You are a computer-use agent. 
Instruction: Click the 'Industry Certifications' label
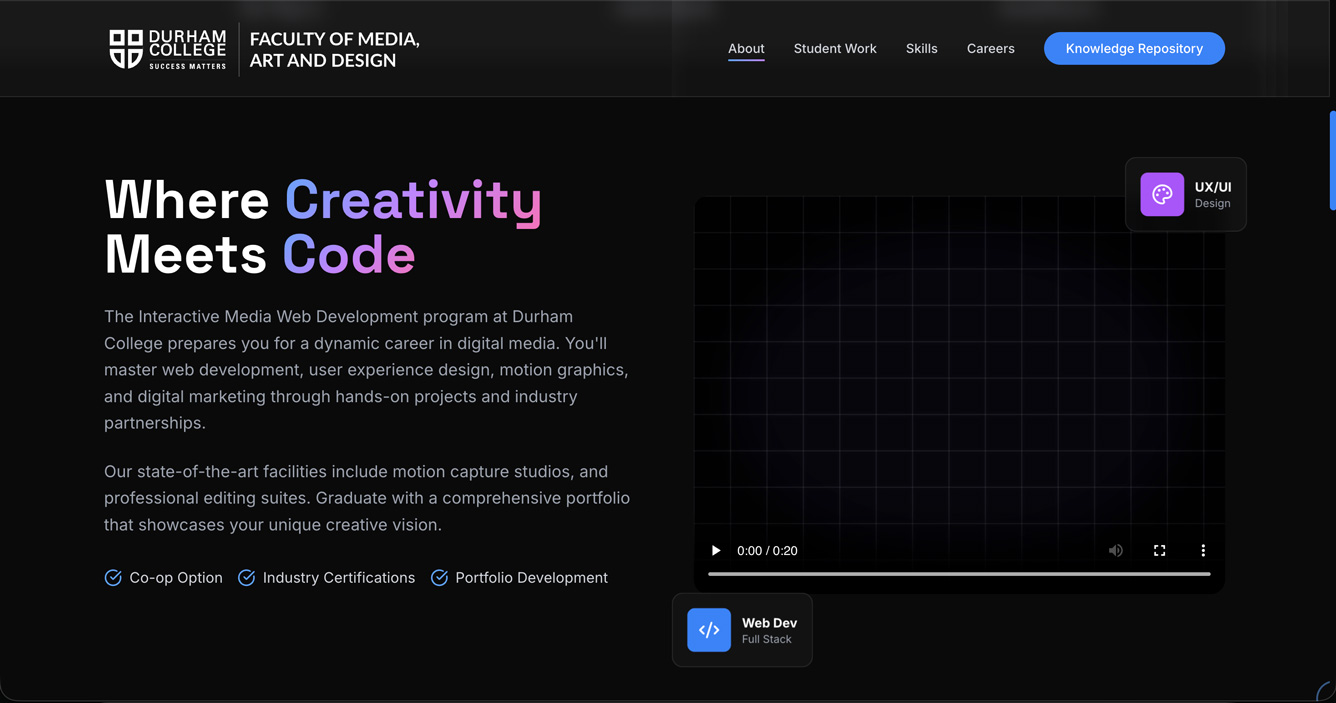tap(339, 578)
